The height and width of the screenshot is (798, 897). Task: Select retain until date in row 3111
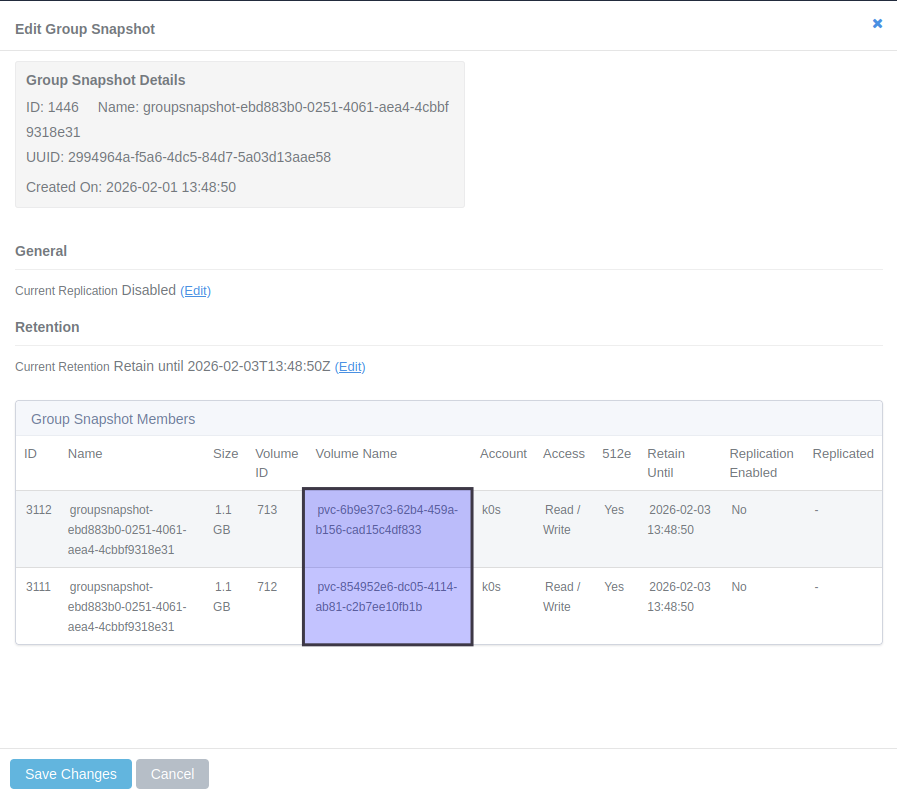679,597
